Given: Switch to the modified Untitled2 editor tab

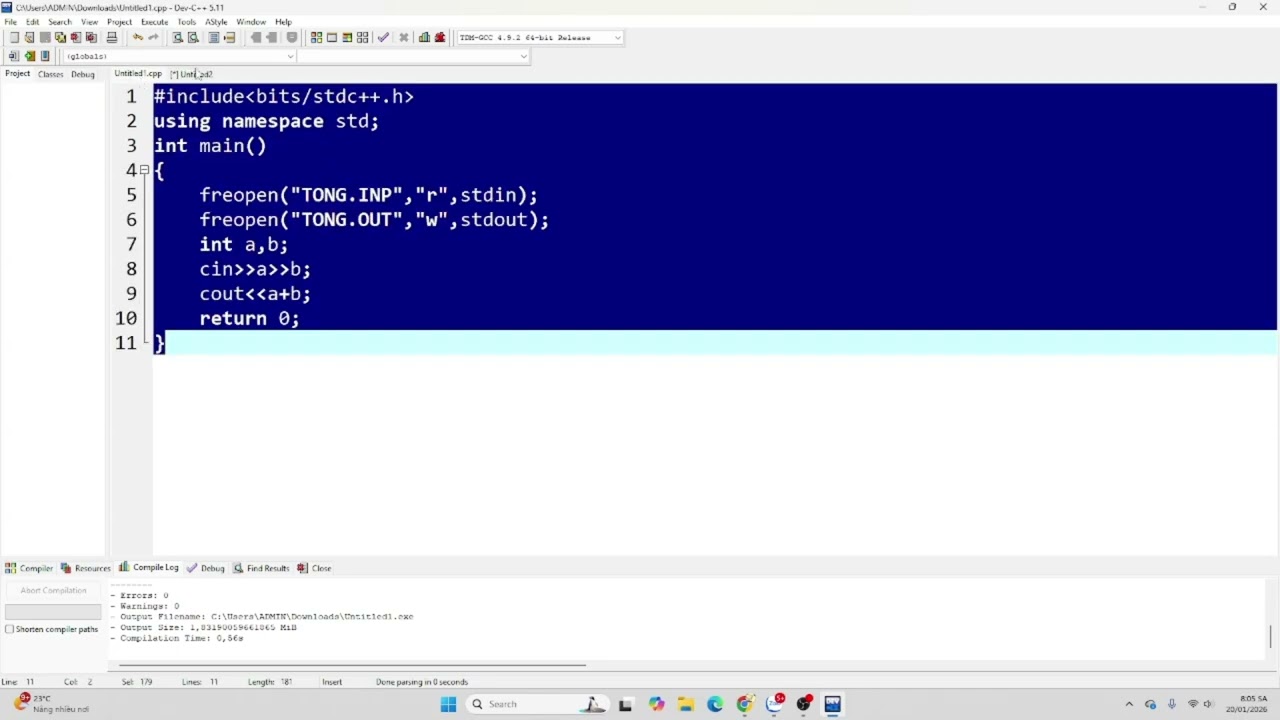Looking at the screenshot, I should pos(192,74).
